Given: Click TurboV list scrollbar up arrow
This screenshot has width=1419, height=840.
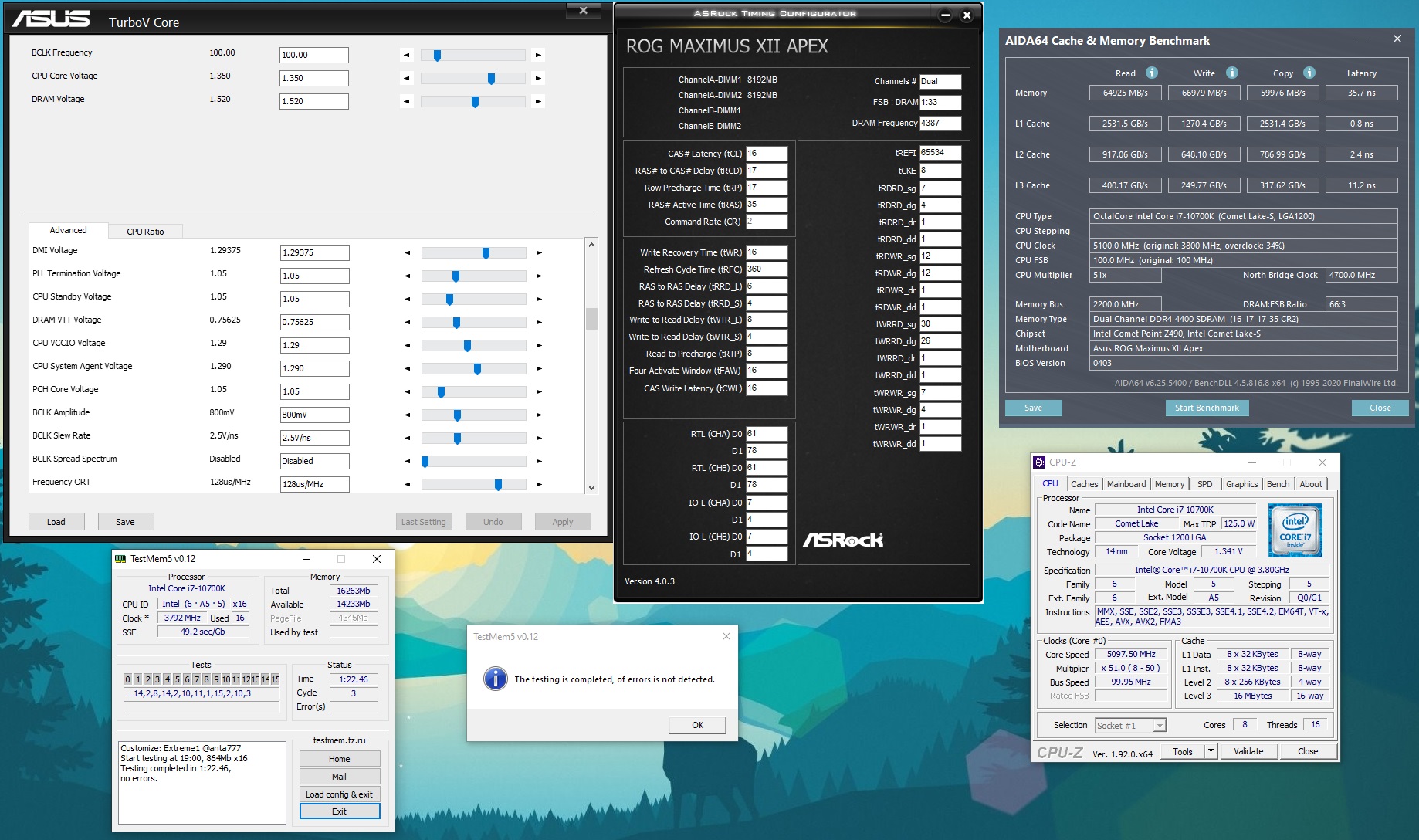Looking at the screenshot, I should (591, 245).
